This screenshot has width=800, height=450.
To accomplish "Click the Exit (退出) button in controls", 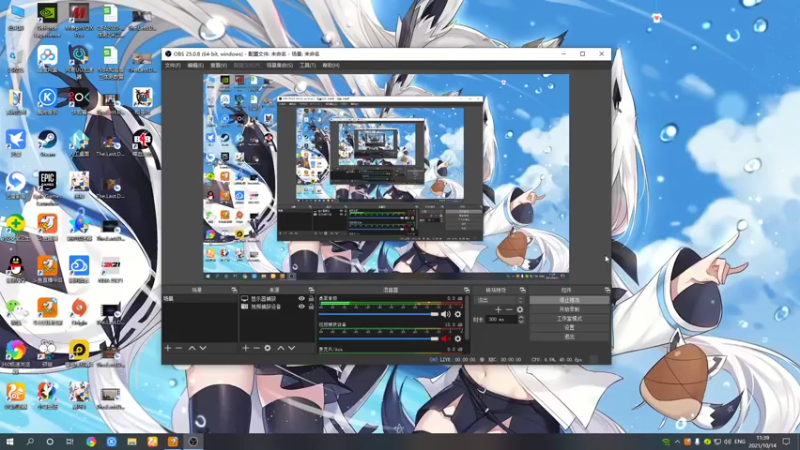I will (569, 337).
